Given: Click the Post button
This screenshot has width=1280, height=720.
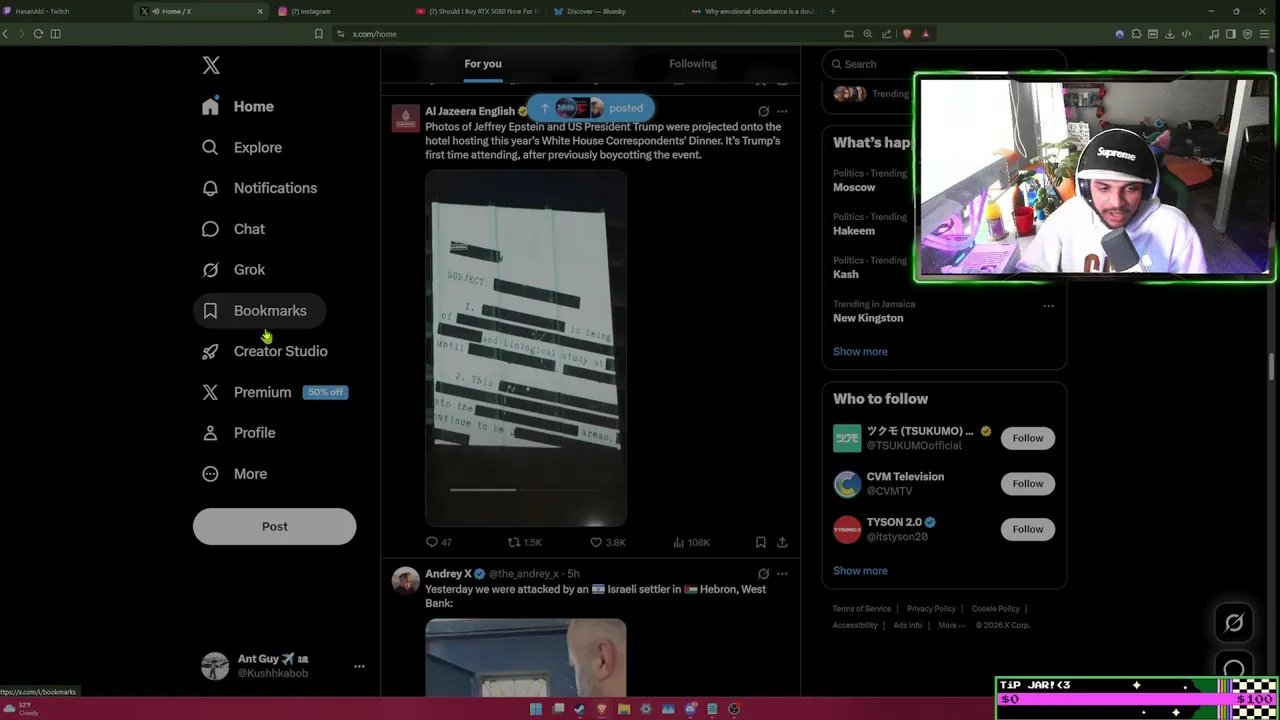Looking at the screenshot, I should (x=274, y=526).
